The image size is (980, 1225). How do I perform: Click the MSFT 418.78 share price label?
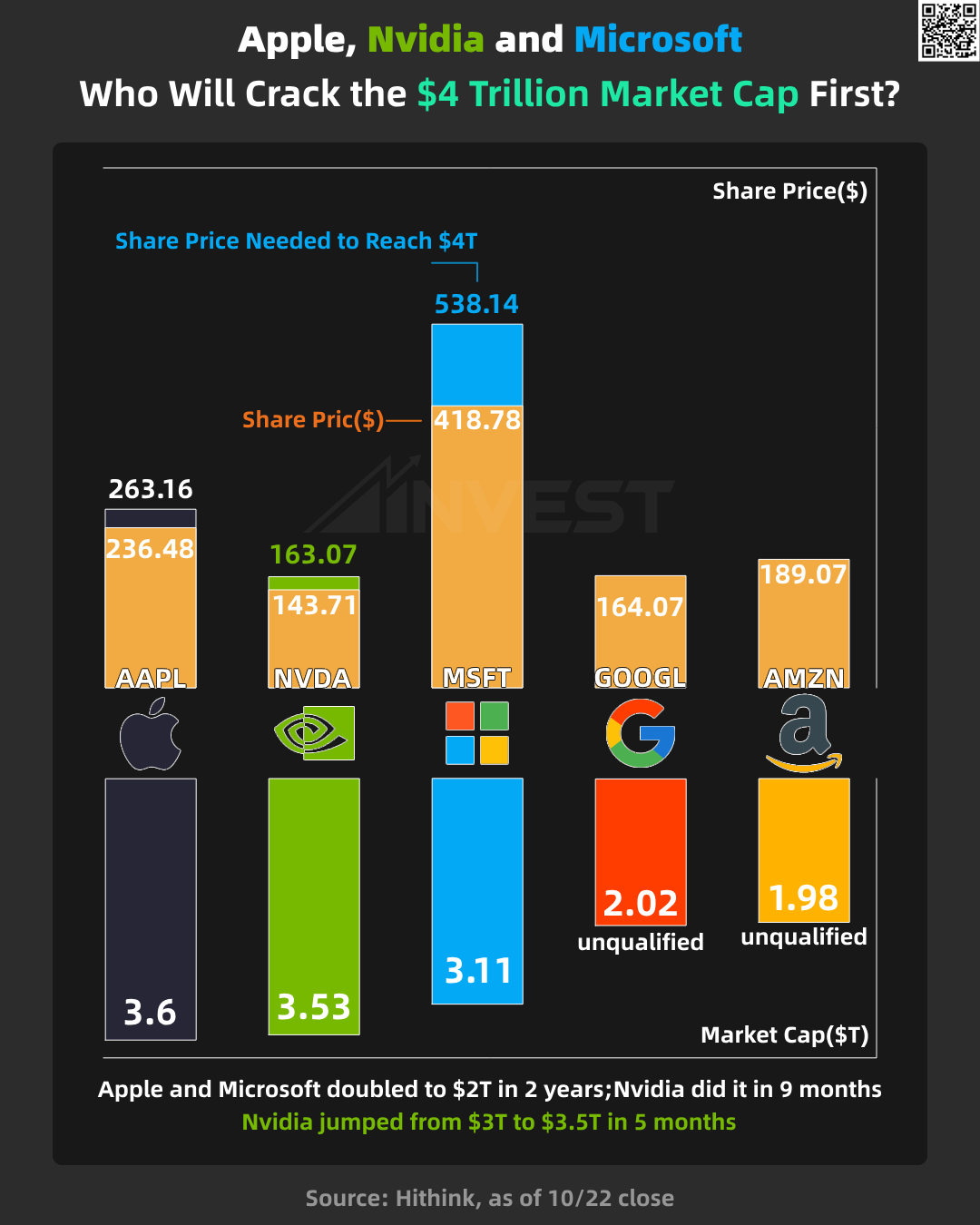point(477,420)
